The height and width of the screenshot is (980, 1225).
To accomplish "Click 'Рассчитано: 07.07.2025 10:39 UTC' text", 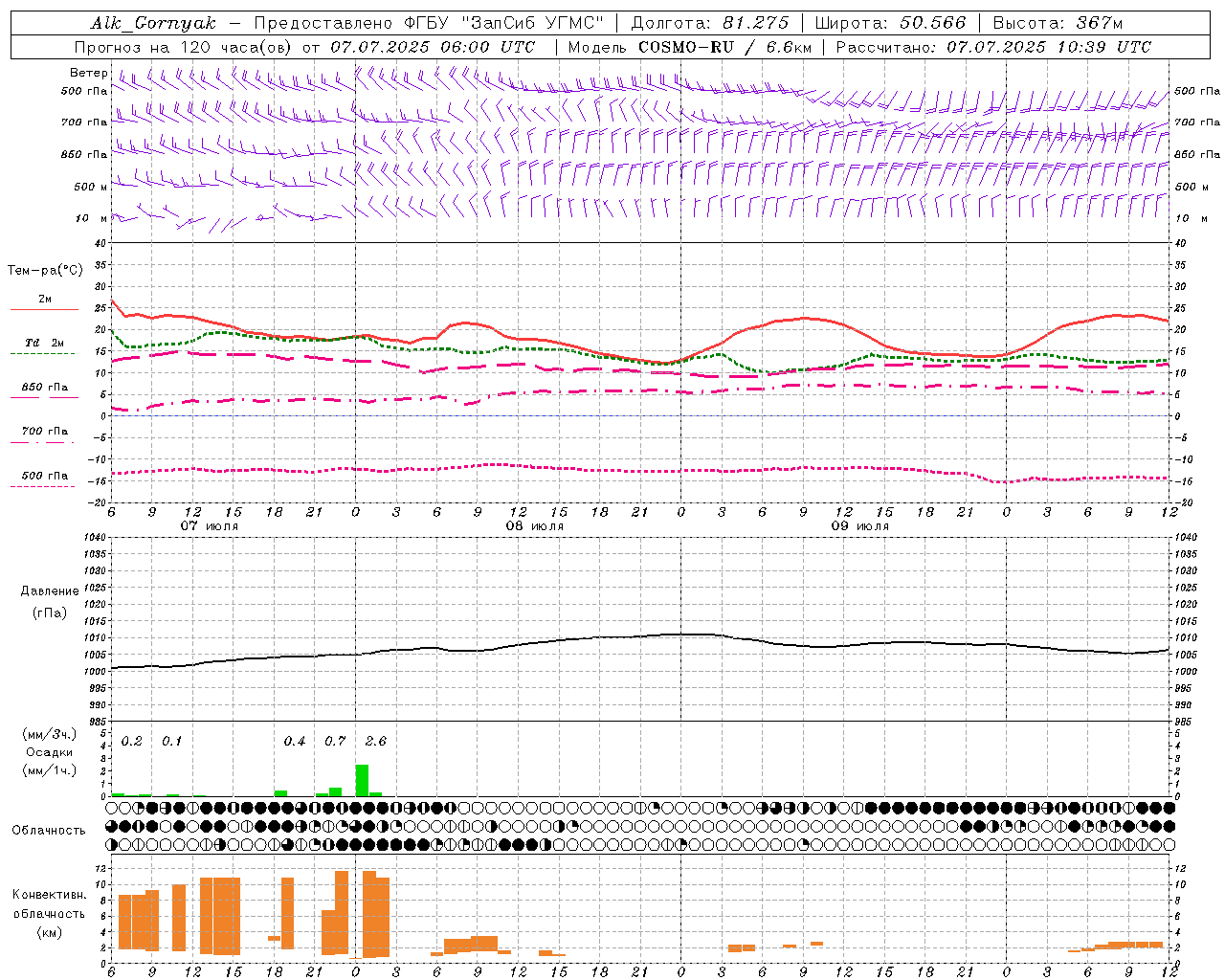I will pos(993,47).
